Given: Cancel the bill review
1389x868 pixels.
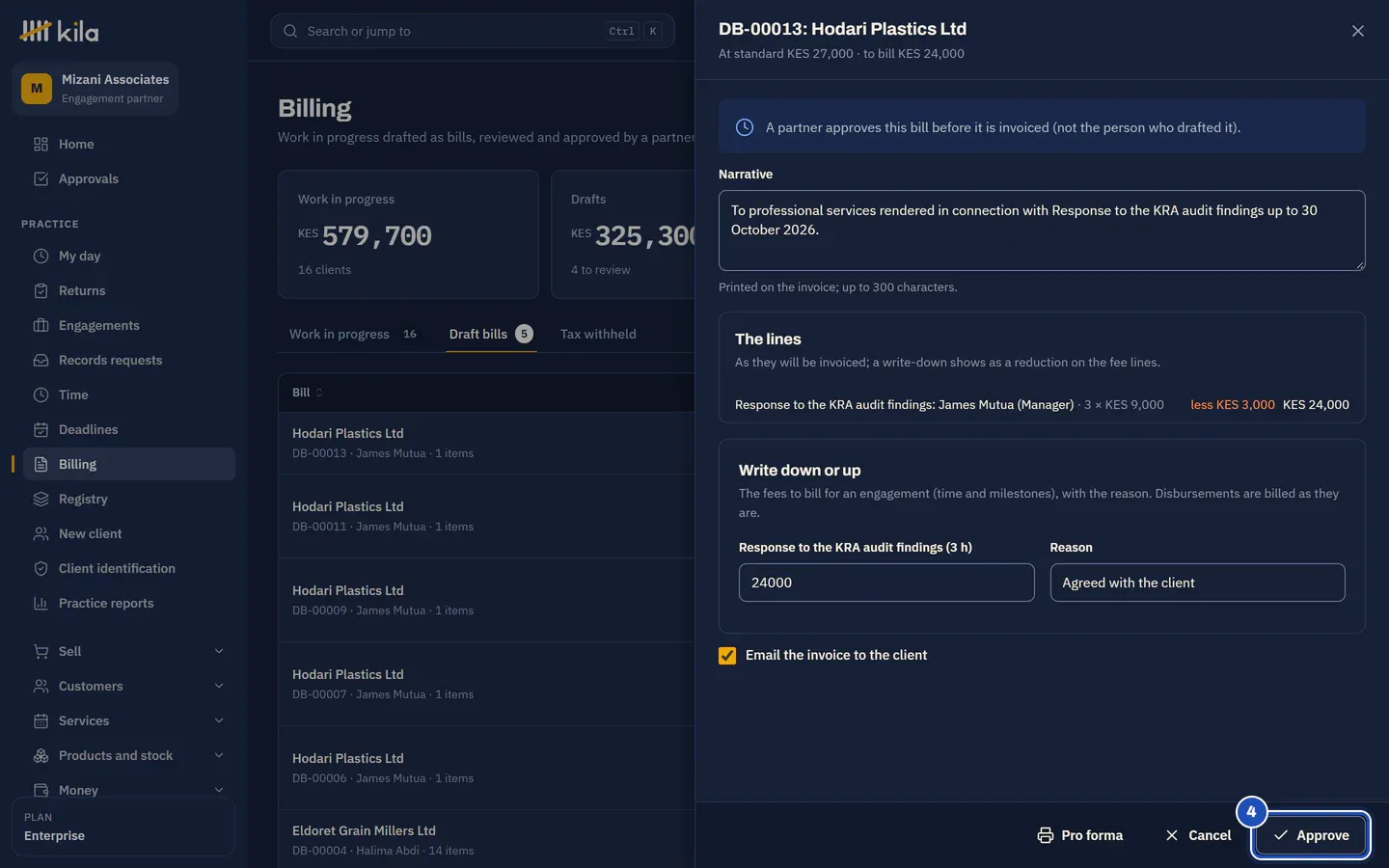Looking at the screenshot, I should tap(1198, 835).
